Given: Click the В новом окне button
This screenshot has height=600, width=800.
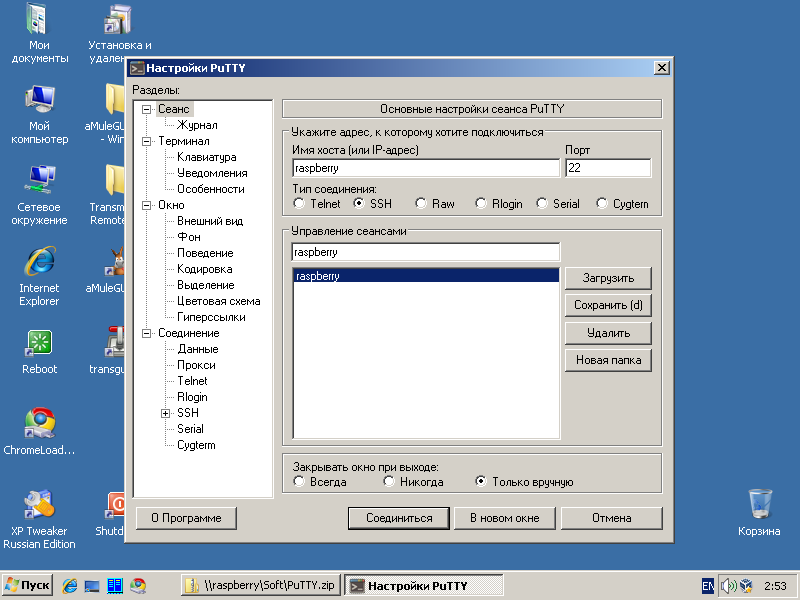Looking at the screenshot, I should coord(505,518).
